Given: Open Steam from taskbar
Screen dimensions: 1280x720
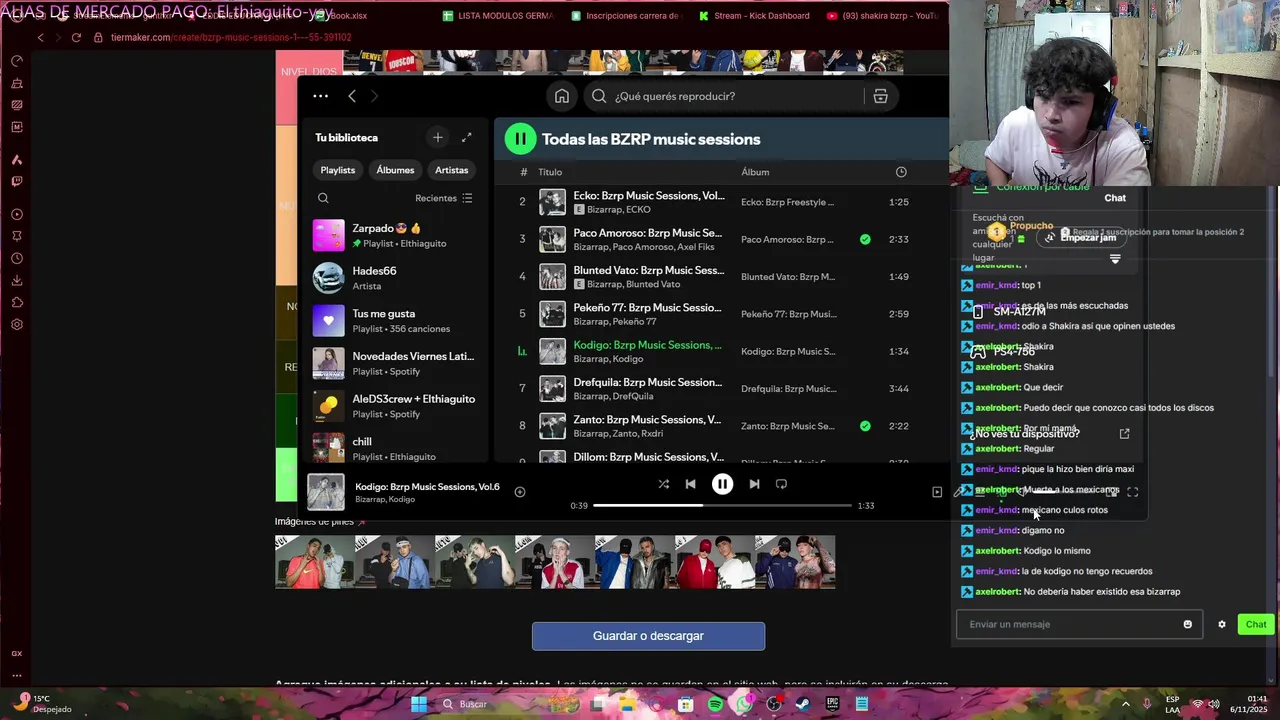Looking at the screenshot, I should tap(803, 704).
